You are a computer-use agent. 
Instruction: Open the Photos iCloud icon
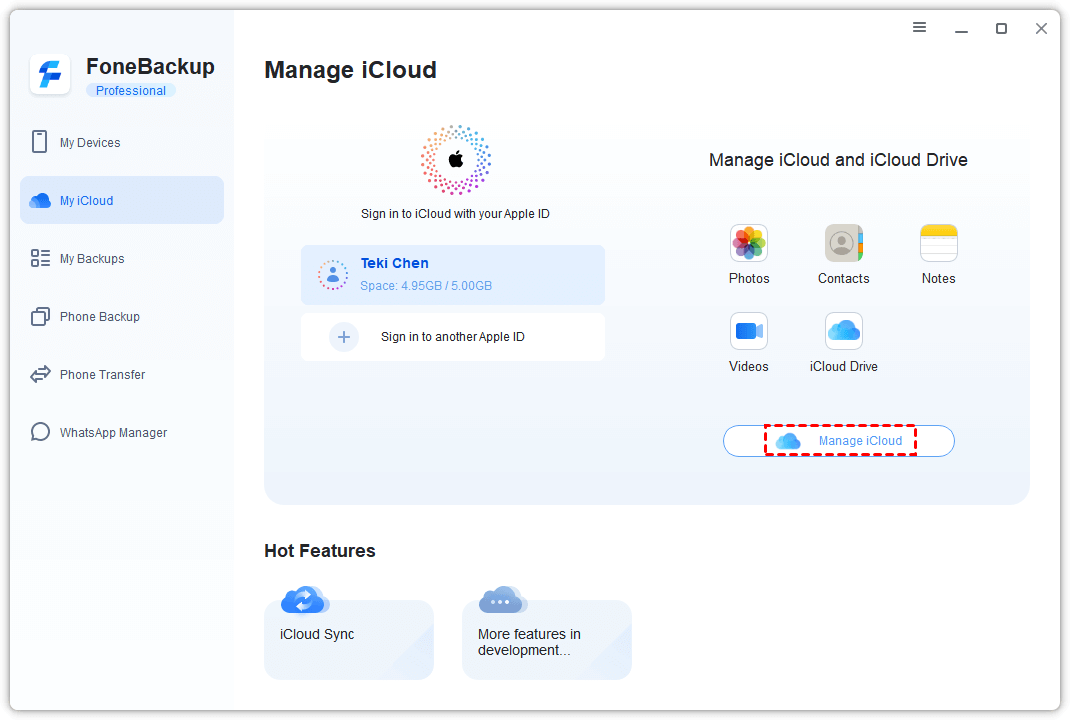coord(748,243)
